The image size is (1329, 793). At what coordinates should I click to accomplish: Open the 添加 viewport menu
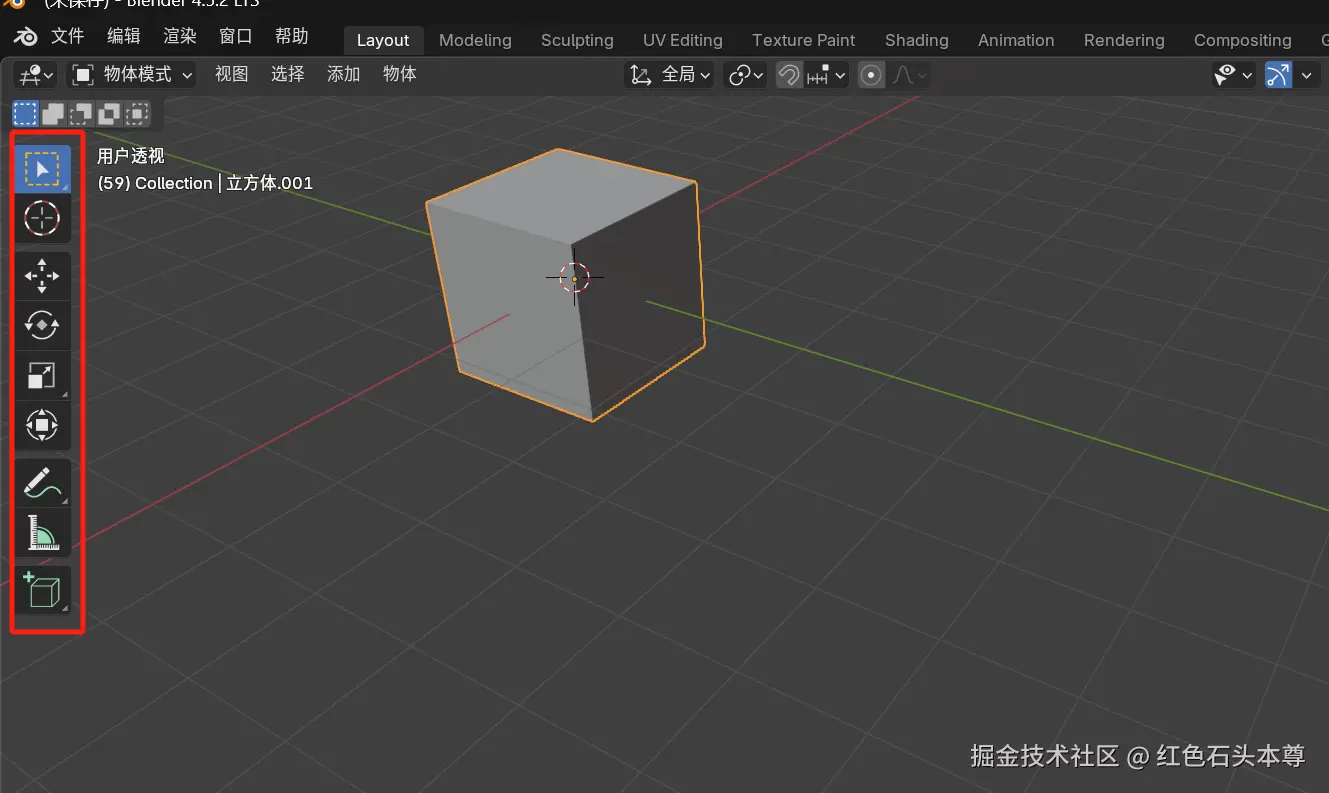(344, 75)
